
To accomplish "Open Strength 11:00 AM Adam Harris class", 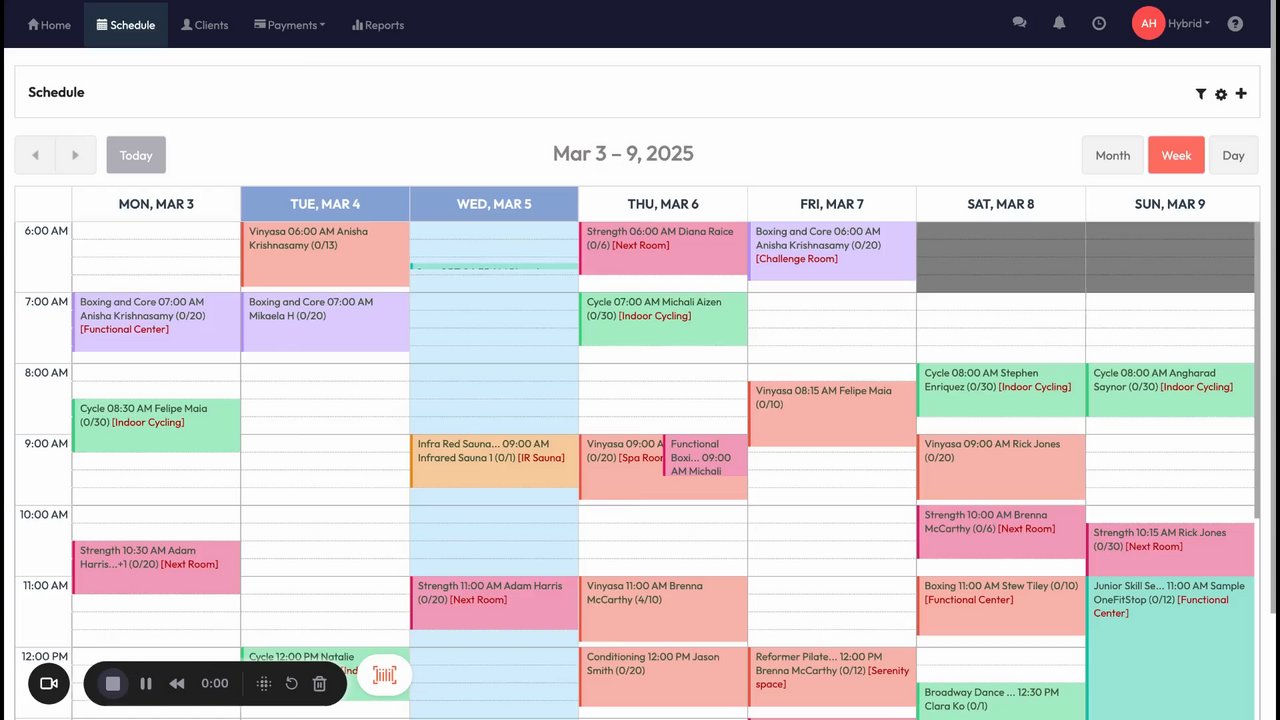I will tap(494, 603).
